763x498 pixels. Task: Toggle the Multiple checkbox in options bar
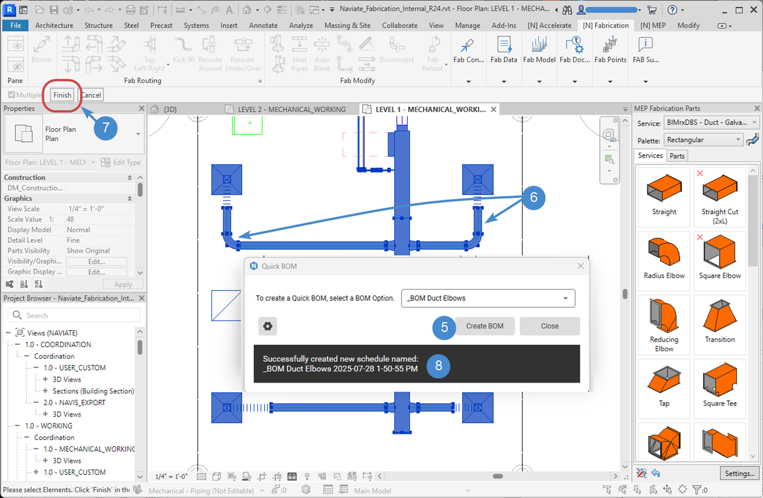[12, 95]
